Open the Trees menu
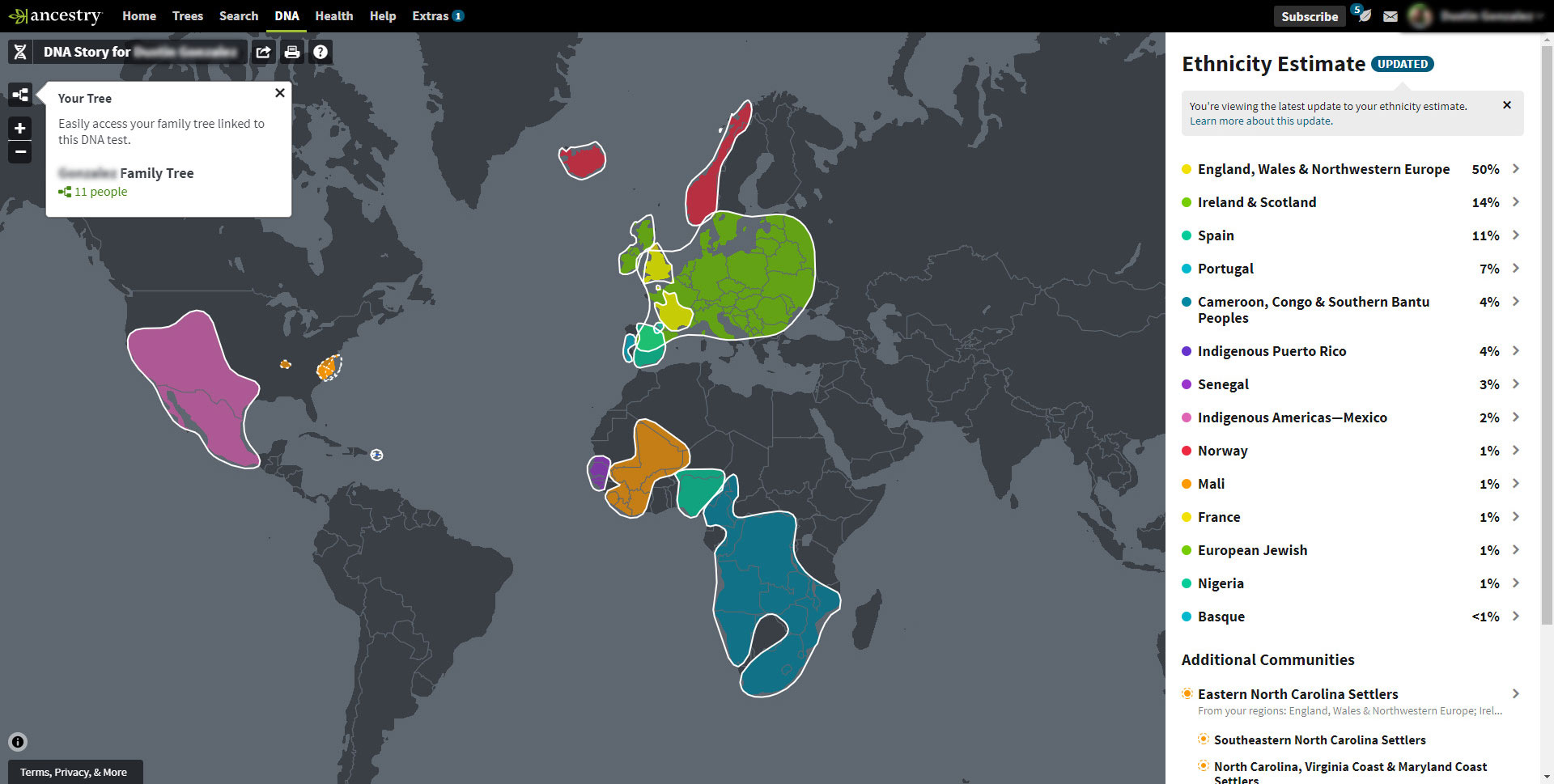Image resolution: width=1554 pixels, height=784 pixels. [x=188, y=16]
